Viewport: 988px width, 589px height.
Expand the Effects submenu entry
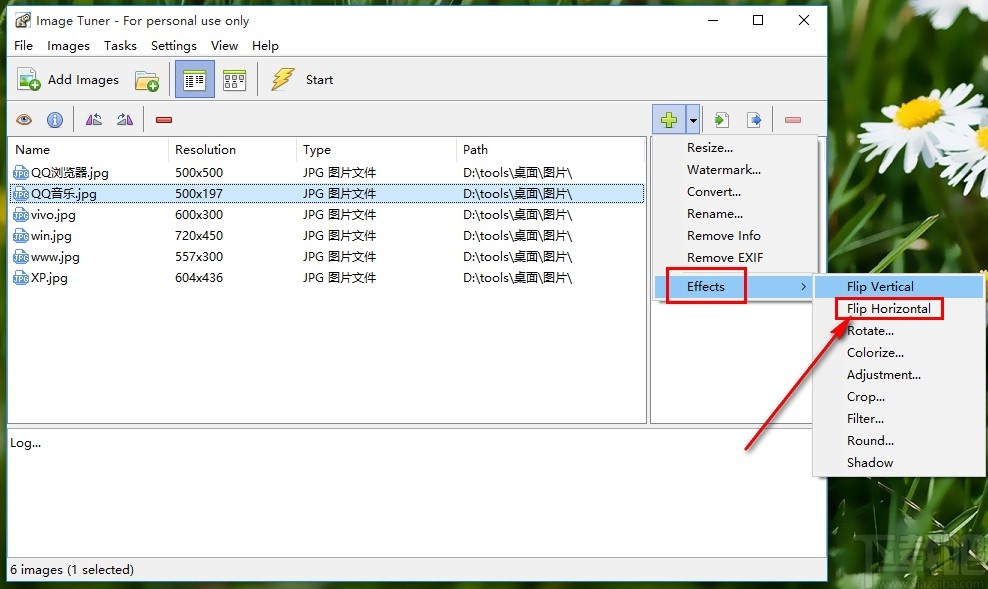click(706, 287)
